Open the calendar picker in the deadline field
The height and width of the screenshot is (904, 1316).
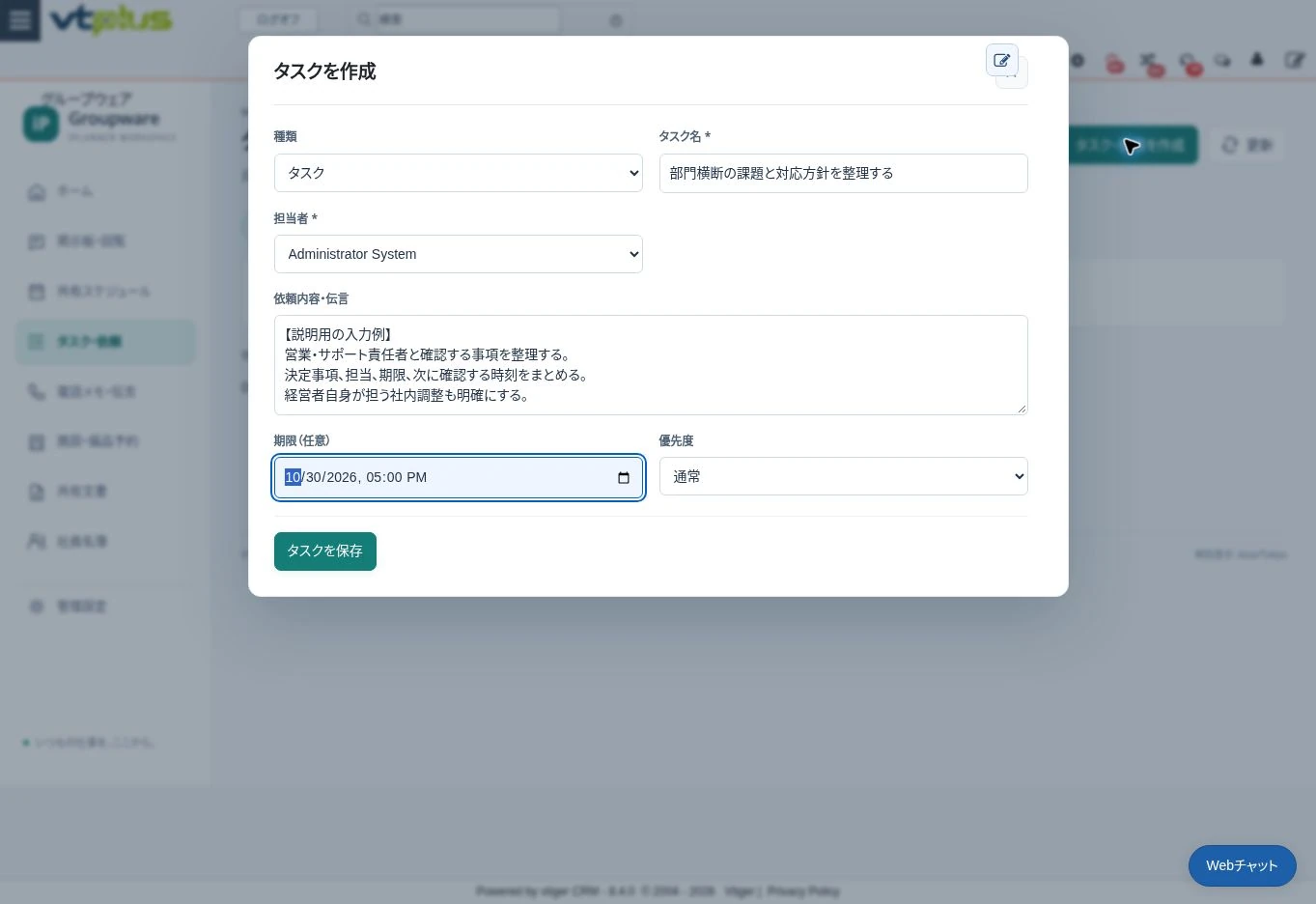[624, 478]
